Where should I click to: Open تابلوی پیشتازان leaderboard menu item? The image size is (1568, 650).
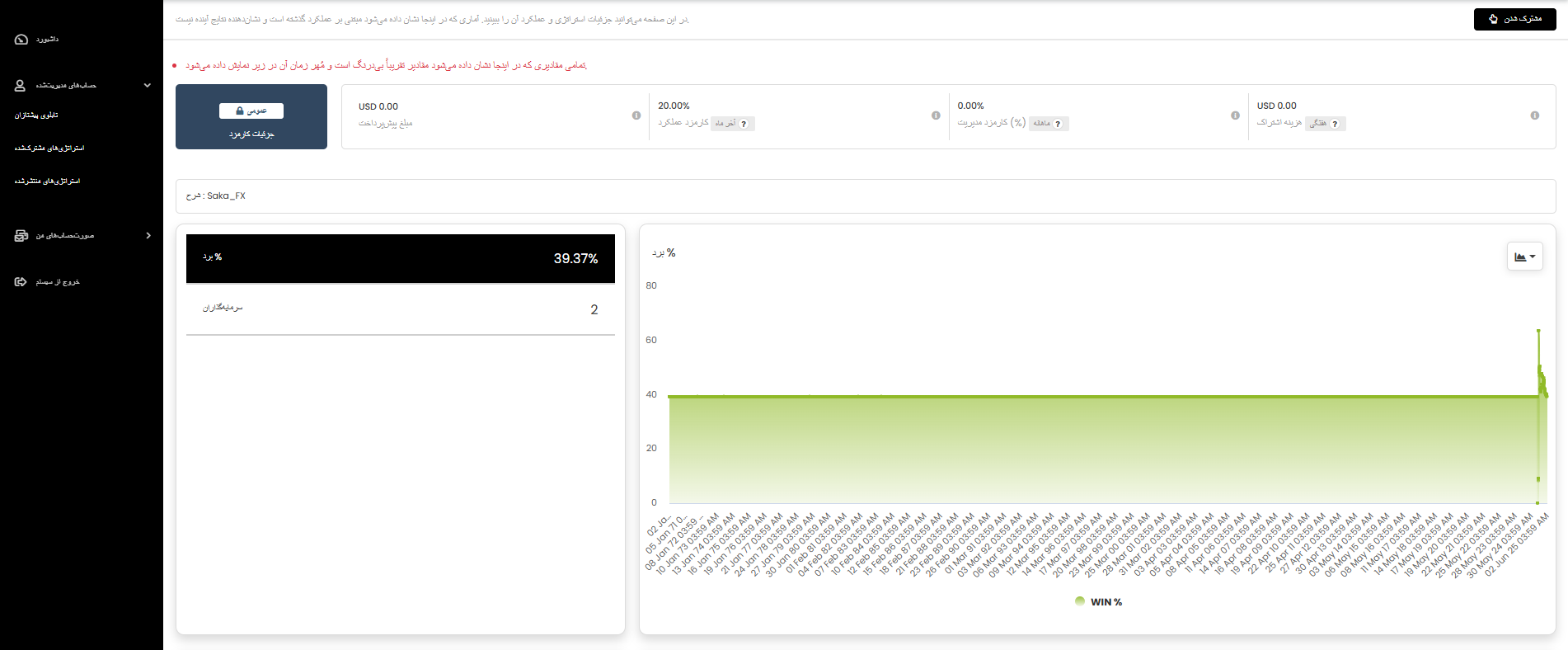point(36,115)
